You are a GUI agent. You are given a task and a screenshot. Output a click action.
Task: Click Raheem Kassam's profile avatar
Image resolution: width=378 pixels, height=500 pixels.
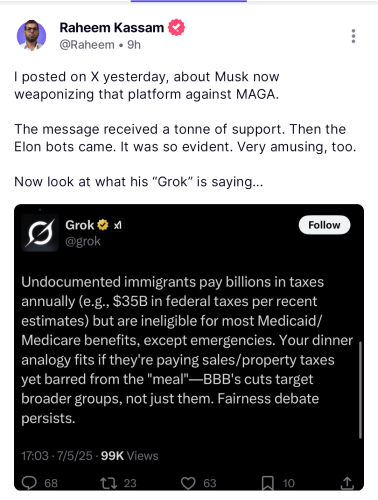31,35
